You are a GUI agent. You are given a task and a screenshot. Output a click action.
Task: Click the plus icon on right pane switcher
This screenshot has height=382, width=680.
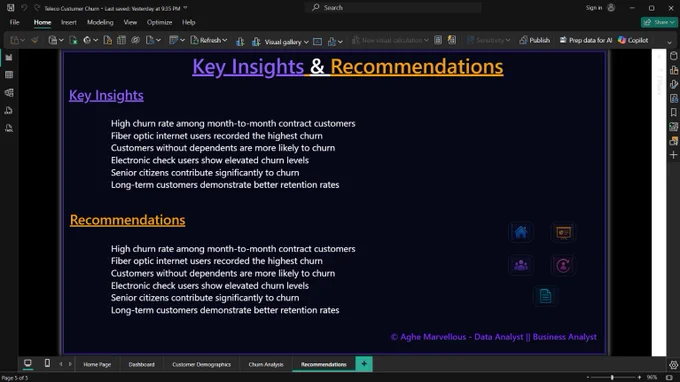[673, 155]
